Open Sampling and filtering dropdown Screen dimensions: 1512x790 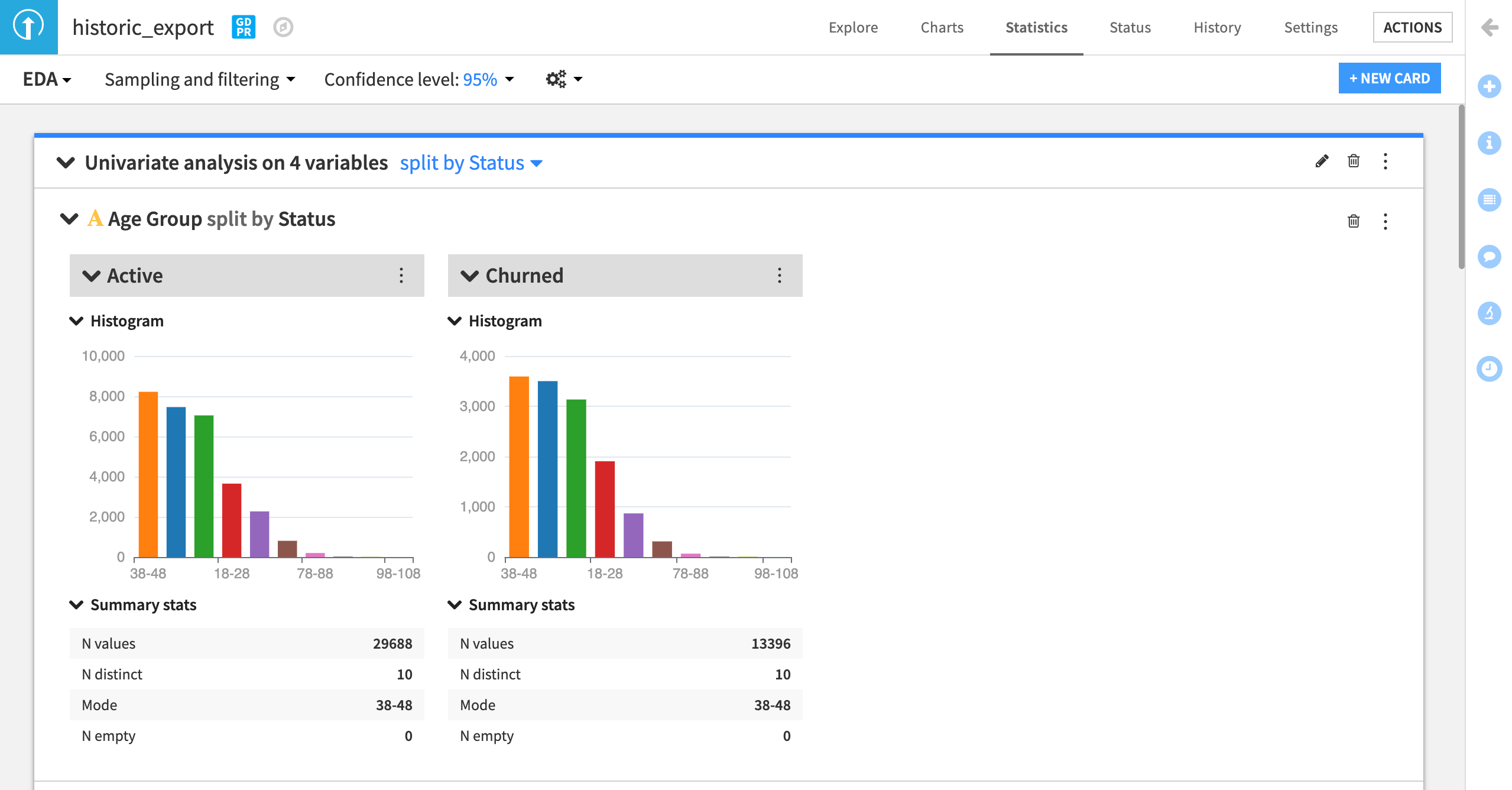click(200, 79)
